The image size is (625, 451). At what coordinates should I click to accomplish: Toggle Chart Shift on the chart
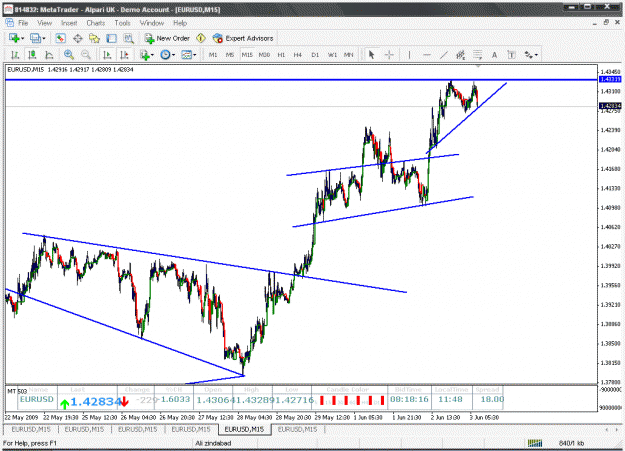pyautogui.click(x=124, y=55)
